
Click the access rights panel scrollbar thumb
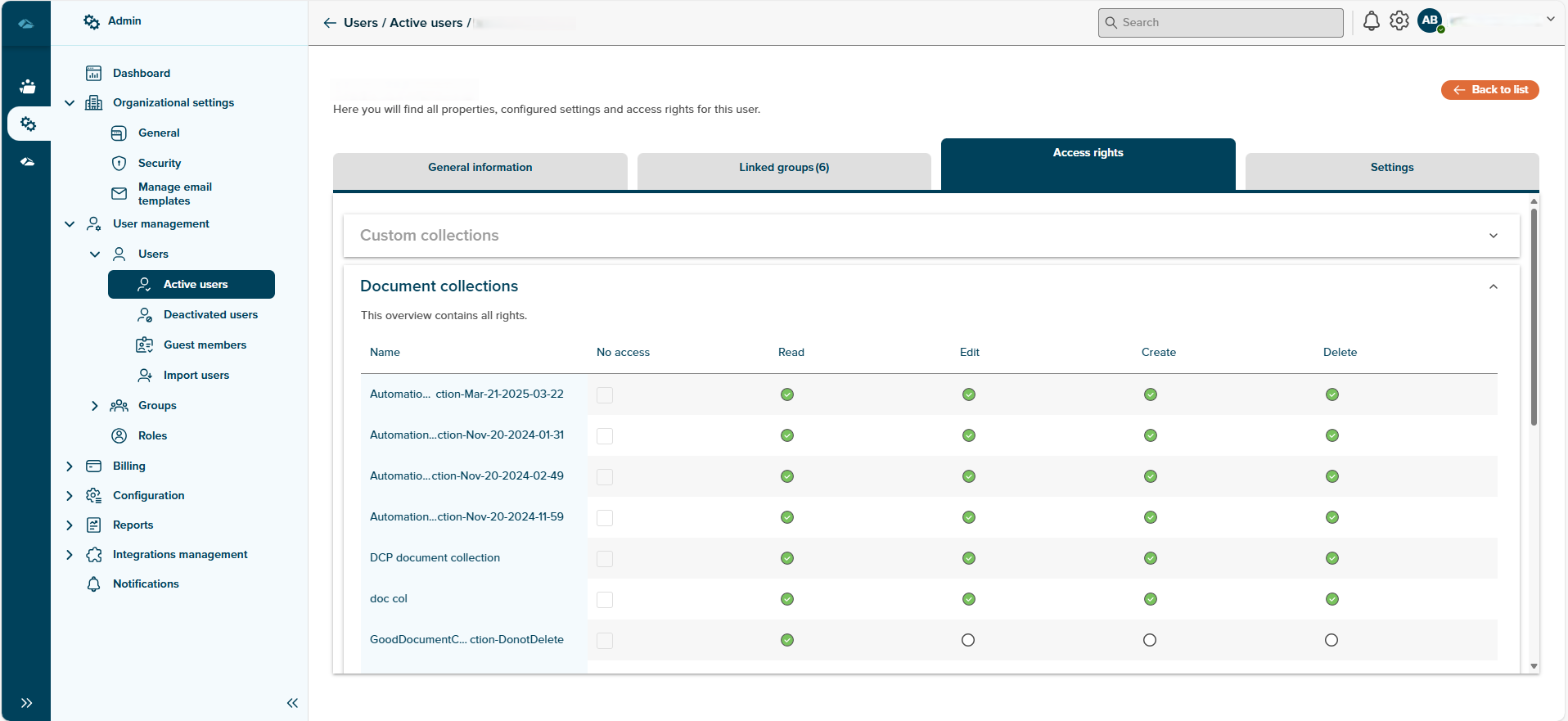(x=1534, y=317)
